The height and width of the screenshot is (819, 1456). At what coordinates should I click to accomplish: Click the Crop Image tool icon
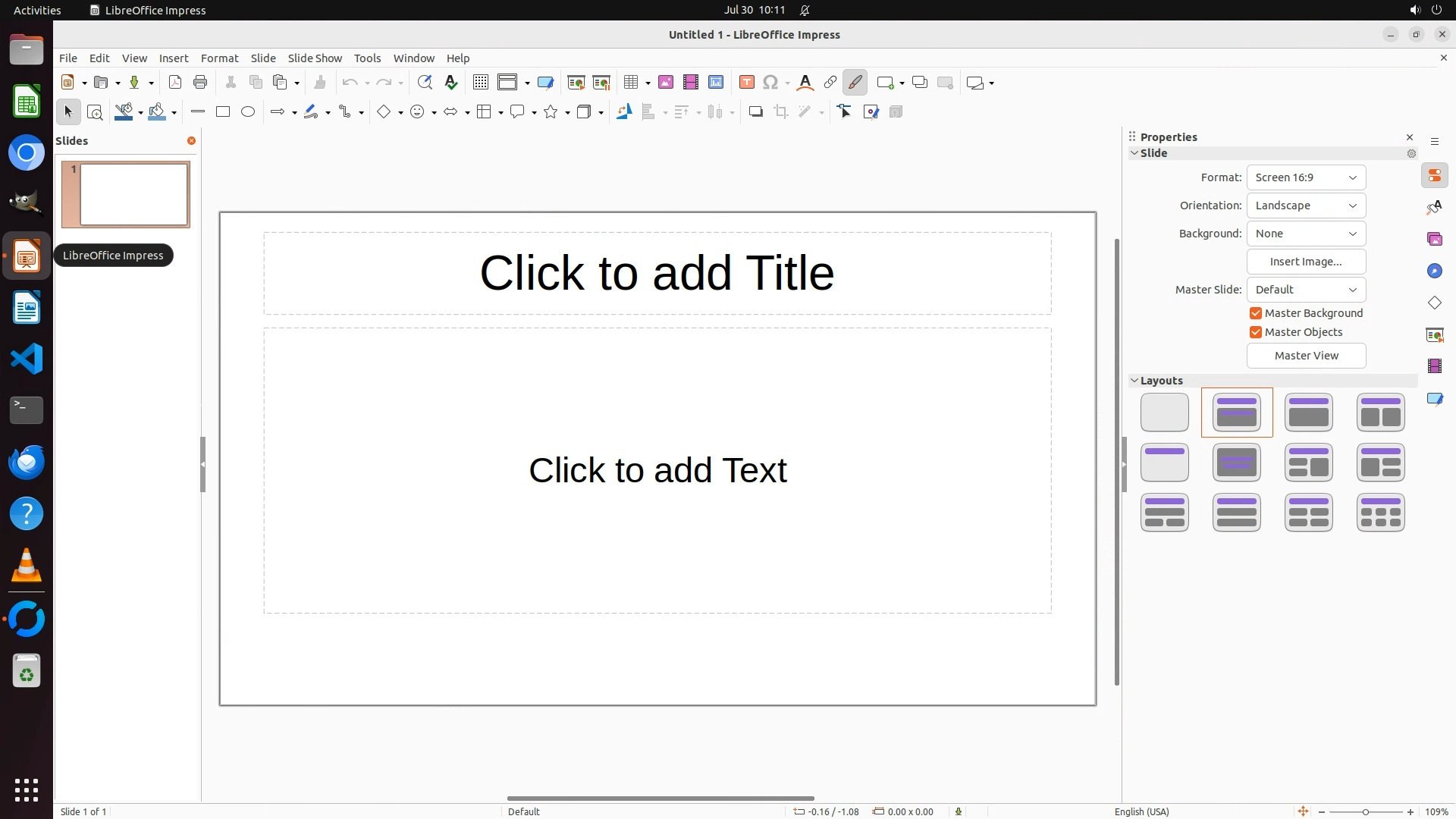pos(780,112)
